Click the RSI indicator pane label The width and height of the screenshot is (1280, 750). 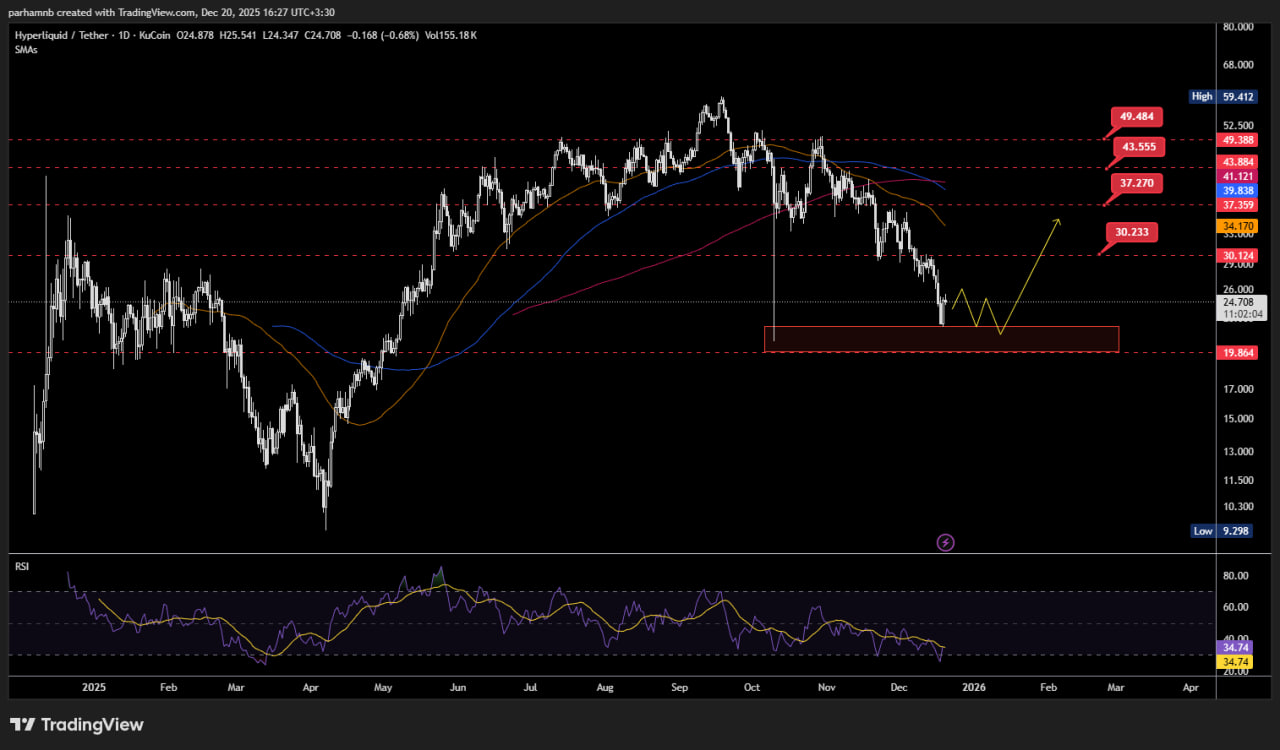pos(21,566)
